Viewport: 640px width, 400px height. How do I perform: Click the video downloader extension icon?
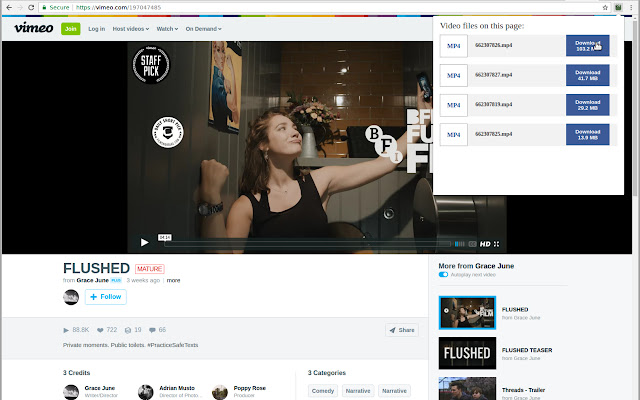coord(617,7)
